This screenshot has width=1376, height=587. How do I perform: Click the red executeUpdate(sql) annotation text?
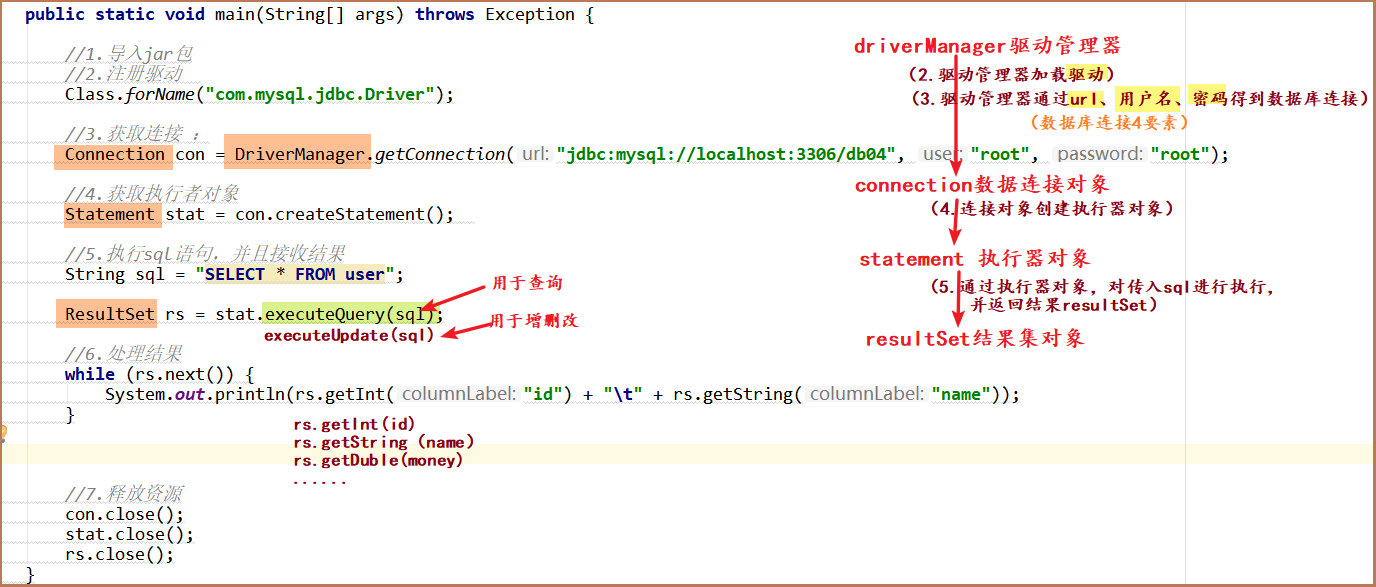349,336
